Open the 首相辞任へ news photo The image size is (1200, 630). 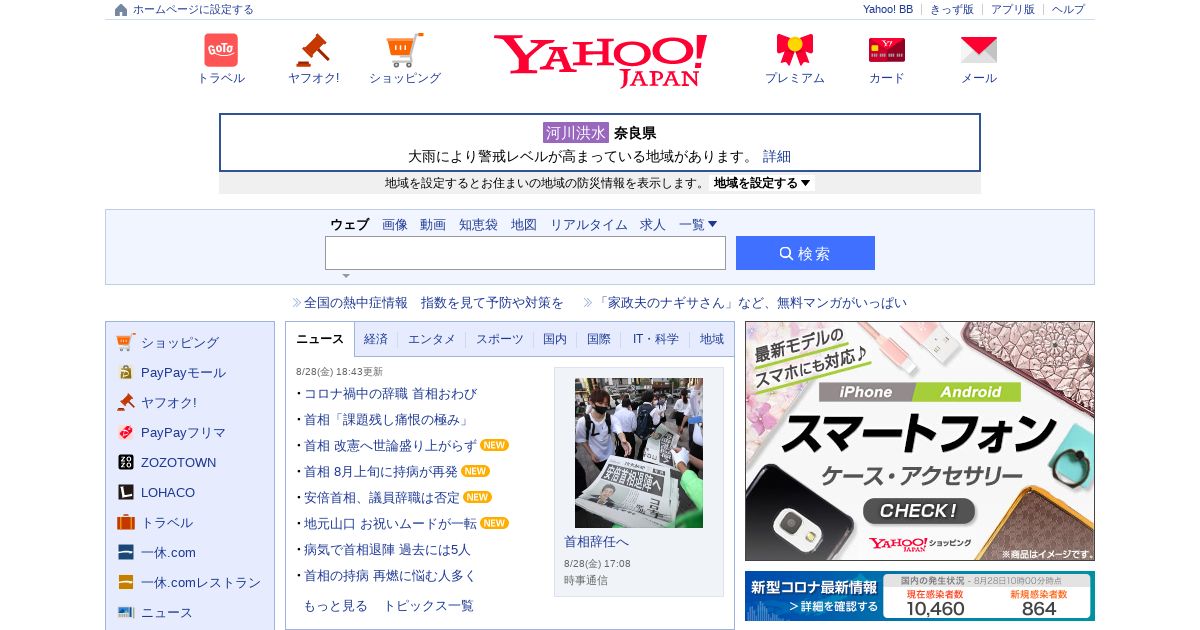(639, 452)
